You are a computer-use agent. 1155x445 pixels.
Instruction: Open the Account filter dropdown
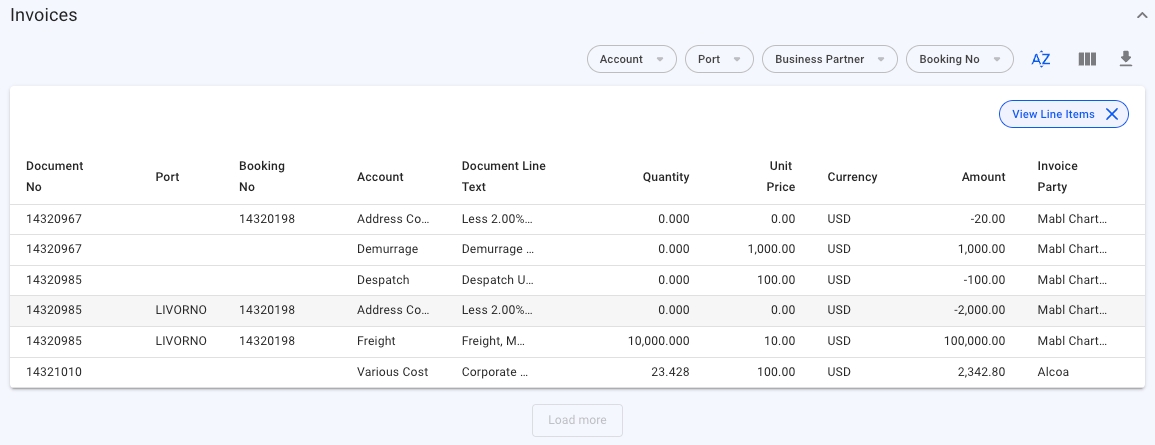point(631,59)
